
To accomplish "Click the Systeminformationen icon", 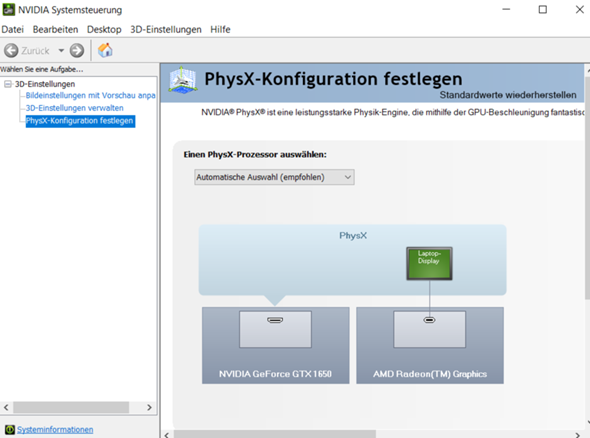I will pos(9,429).
